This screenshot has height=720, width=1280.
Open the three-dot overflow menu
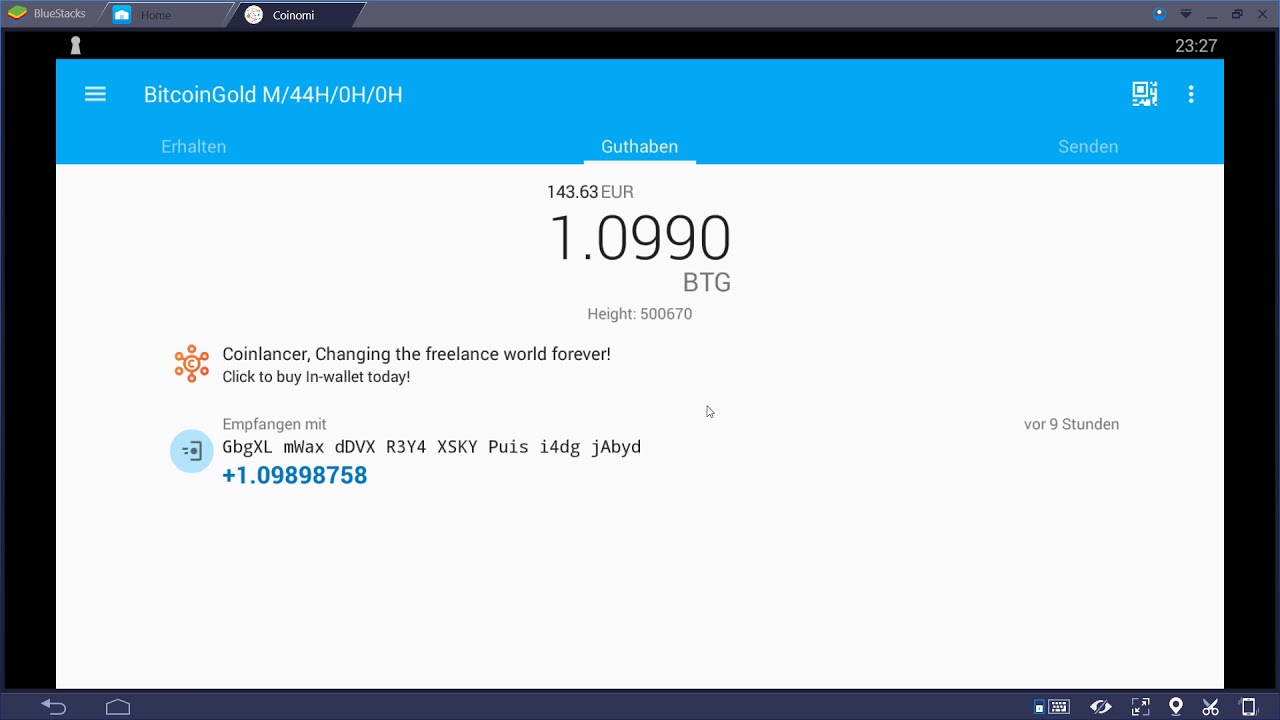point(1190,94)
